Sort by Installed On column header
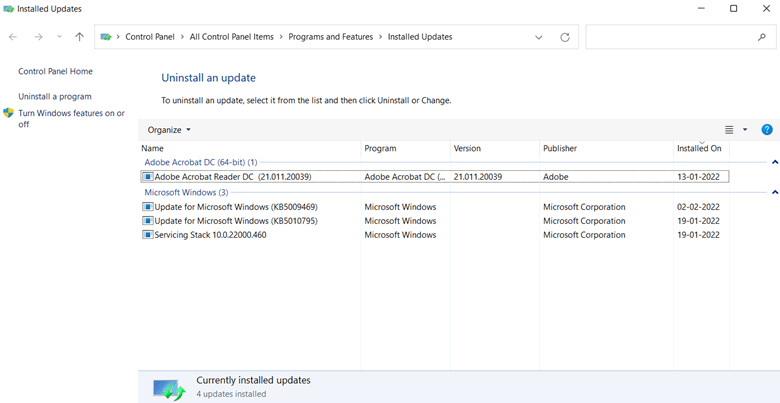This screenshot has height=403, width=780. [701, 148]
